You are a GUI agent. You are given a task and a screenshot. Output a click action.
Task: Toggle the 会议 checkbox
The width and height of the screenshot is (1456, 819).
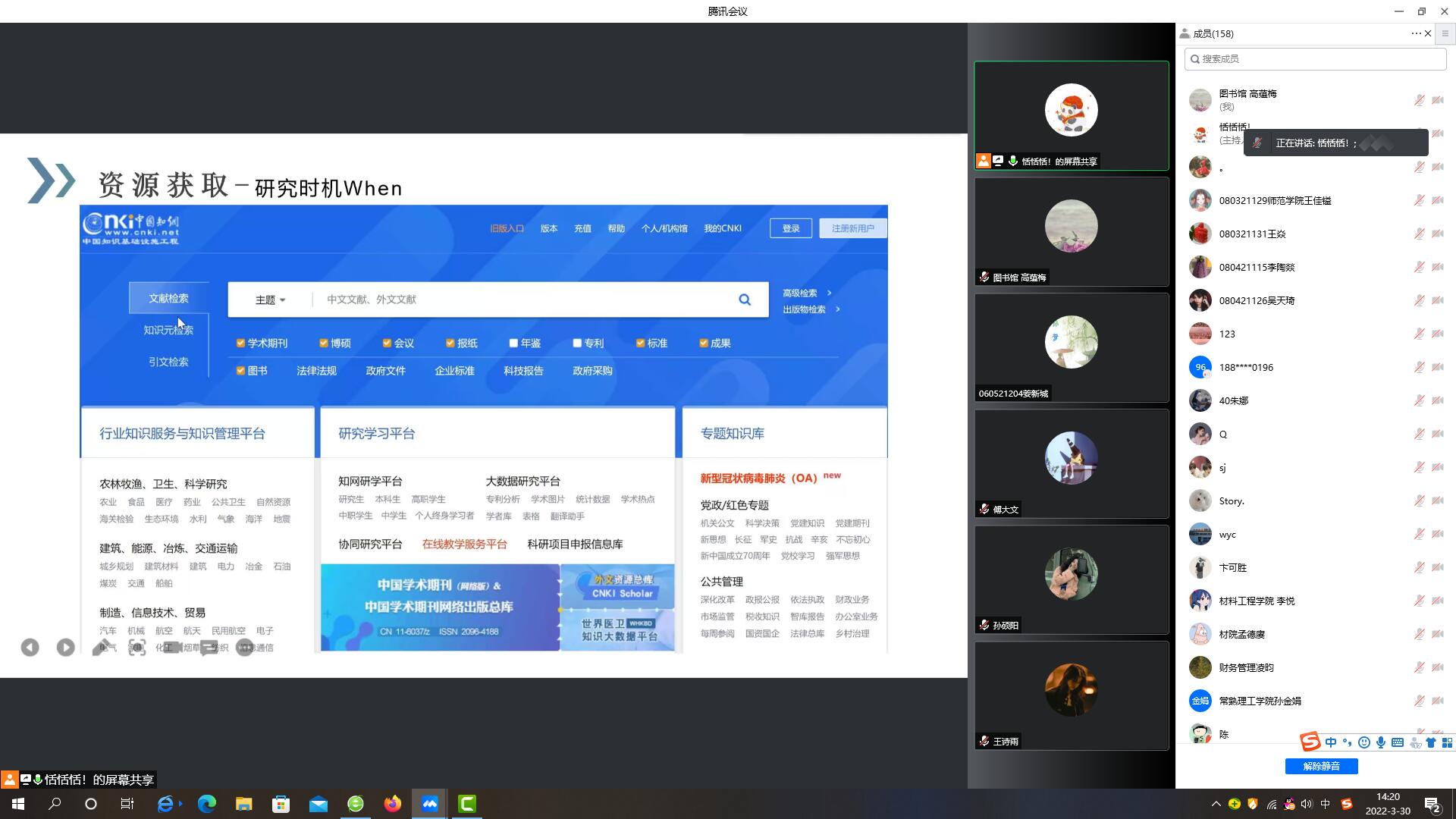pos(387,344)
